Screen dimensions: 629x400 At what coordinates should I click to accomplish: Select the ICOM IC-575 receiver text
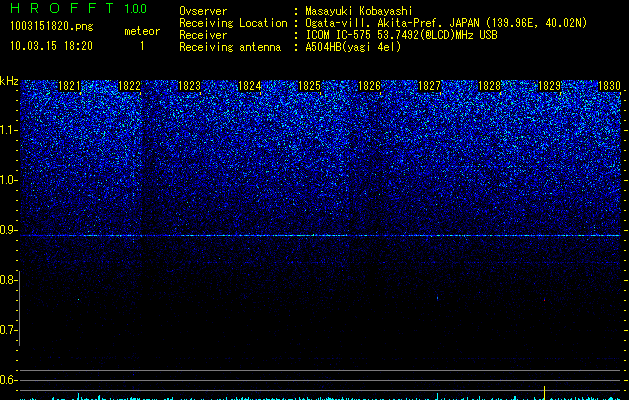pyautogui.click(x=401, y=35)
